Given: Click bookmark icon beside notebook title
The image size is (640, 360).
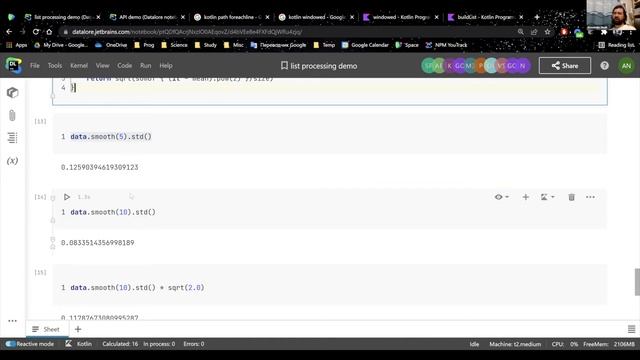Looking at the screenshot, I should click(284, 66).
